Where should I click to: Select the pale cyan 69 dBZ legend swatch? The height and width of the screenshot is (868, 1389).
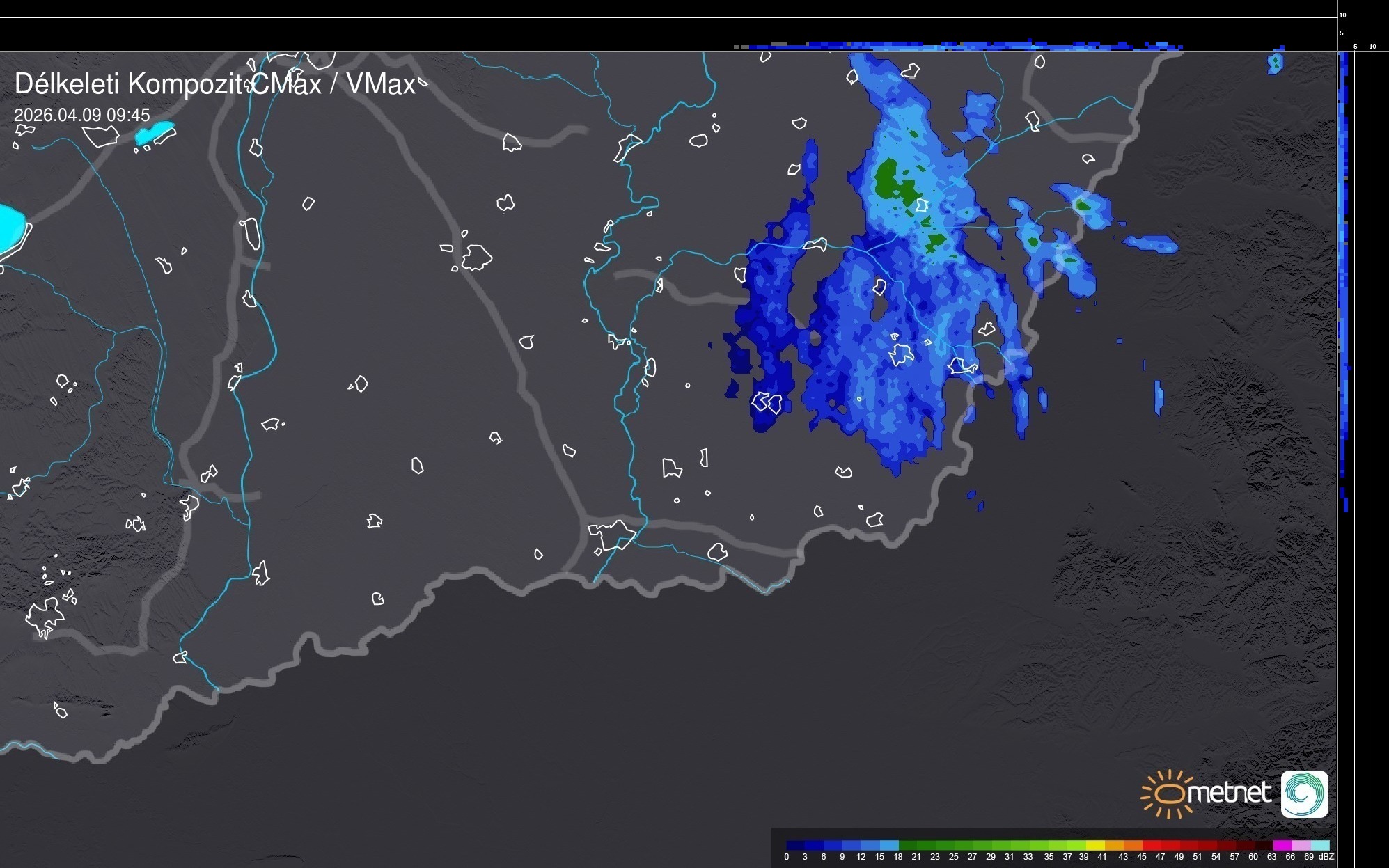coord(1320,845)
